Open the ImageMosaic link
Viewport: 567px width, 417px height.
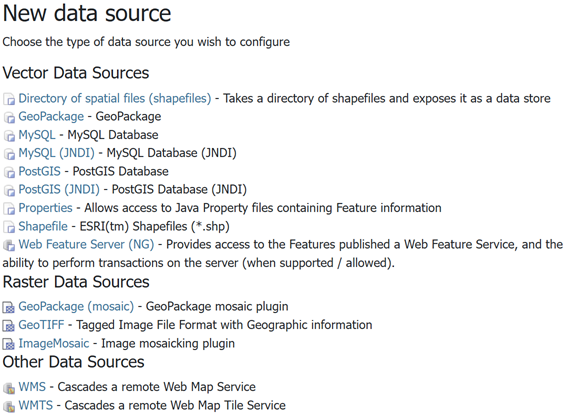click(54, 344)
